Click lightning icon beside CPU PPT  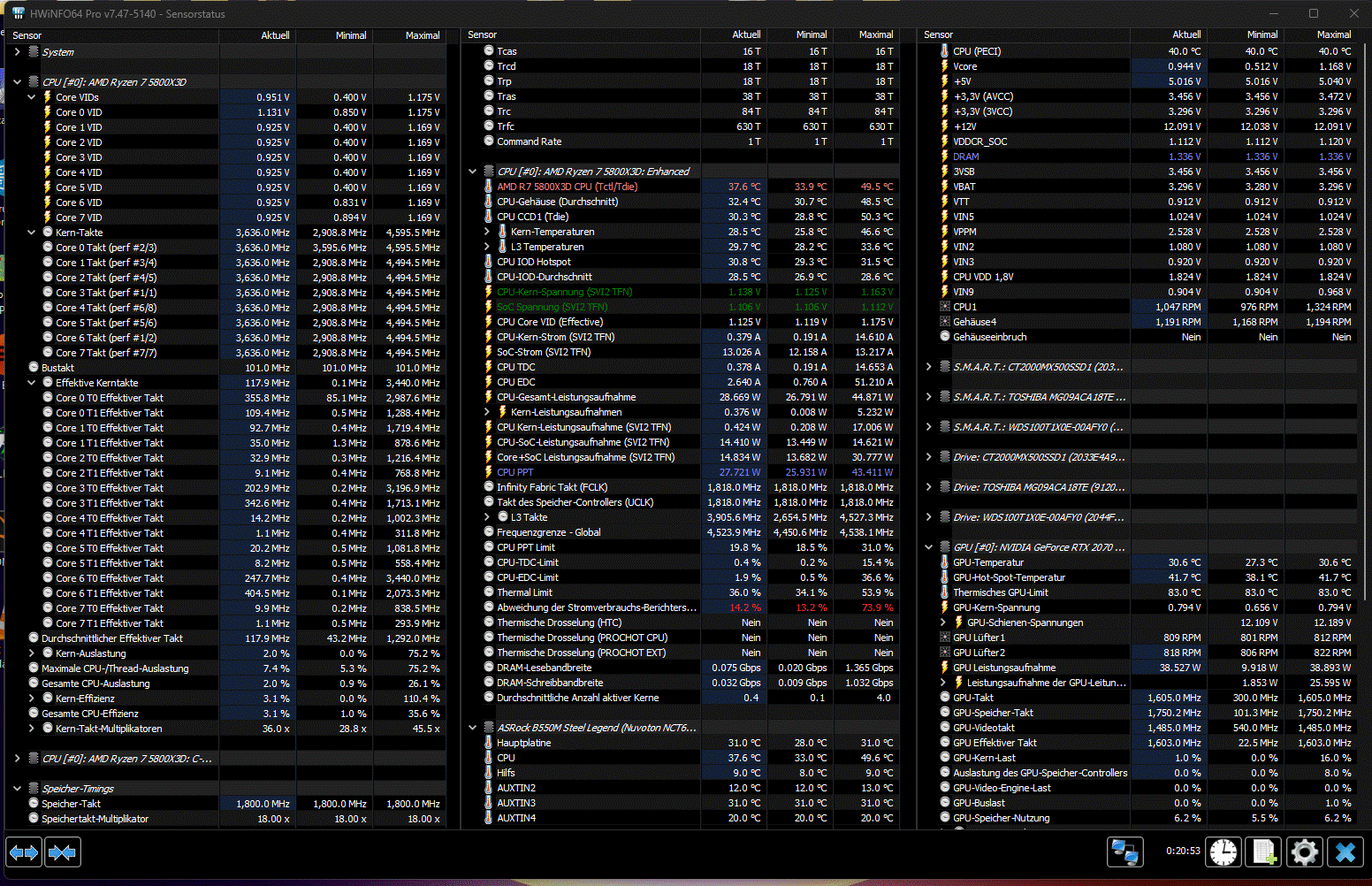[x=488, y=472]
